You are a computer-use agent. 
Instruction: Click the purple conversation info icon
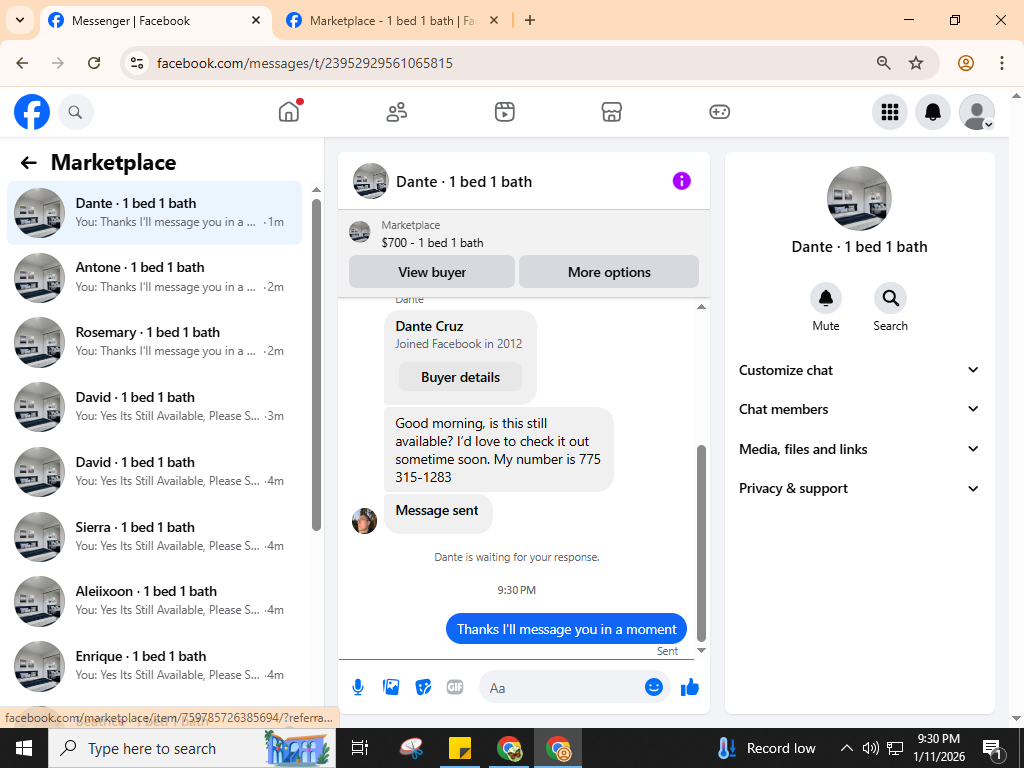(x=681, y=181)
